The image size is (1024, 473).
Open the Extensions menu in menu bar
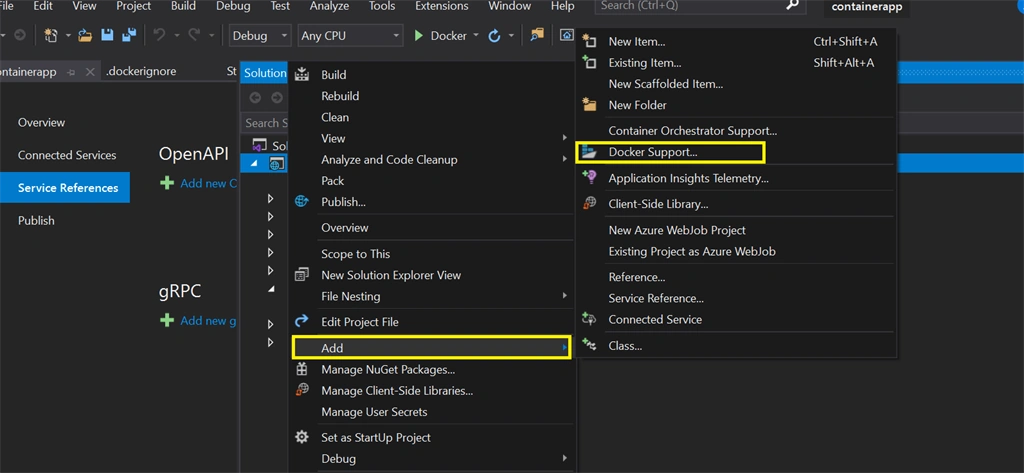coord(441,6)
